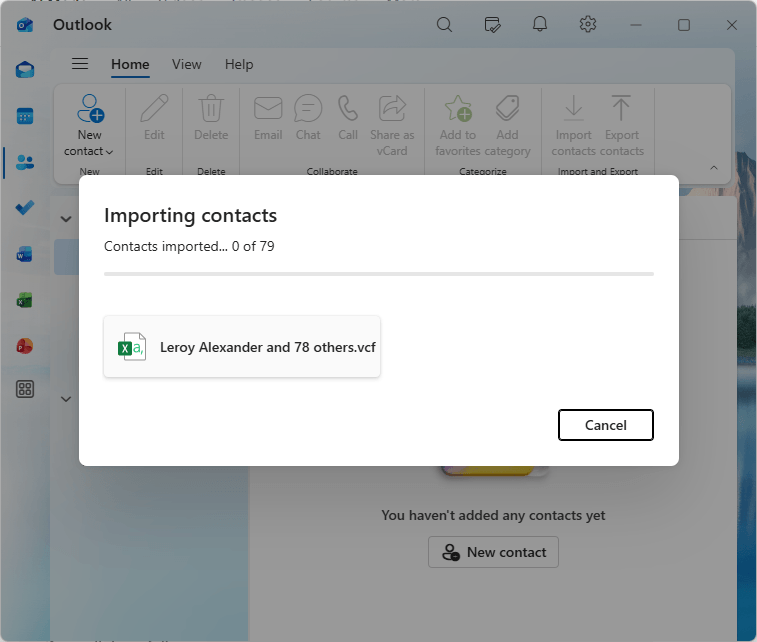This screenshot has width=757, height=642.
Task: Select the People icon in sidebar
Action: pyautogui.click(x=25, y=162)
